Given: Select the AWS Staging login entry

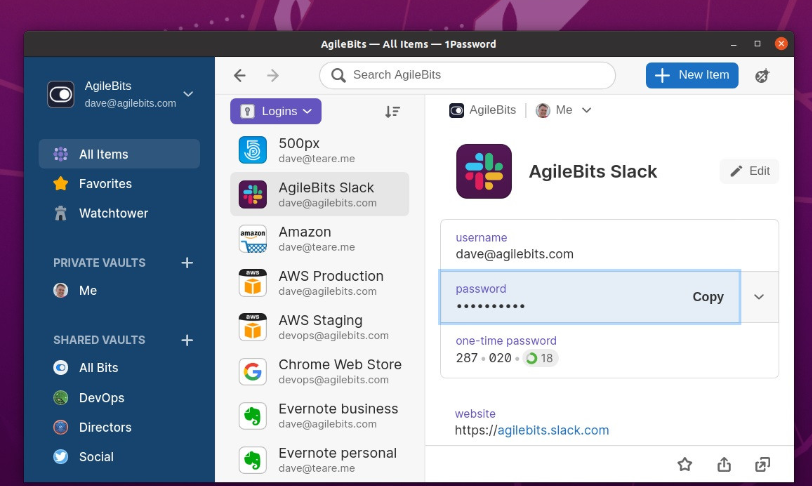Looking at the screenshot, I should (x=320, y=327).
